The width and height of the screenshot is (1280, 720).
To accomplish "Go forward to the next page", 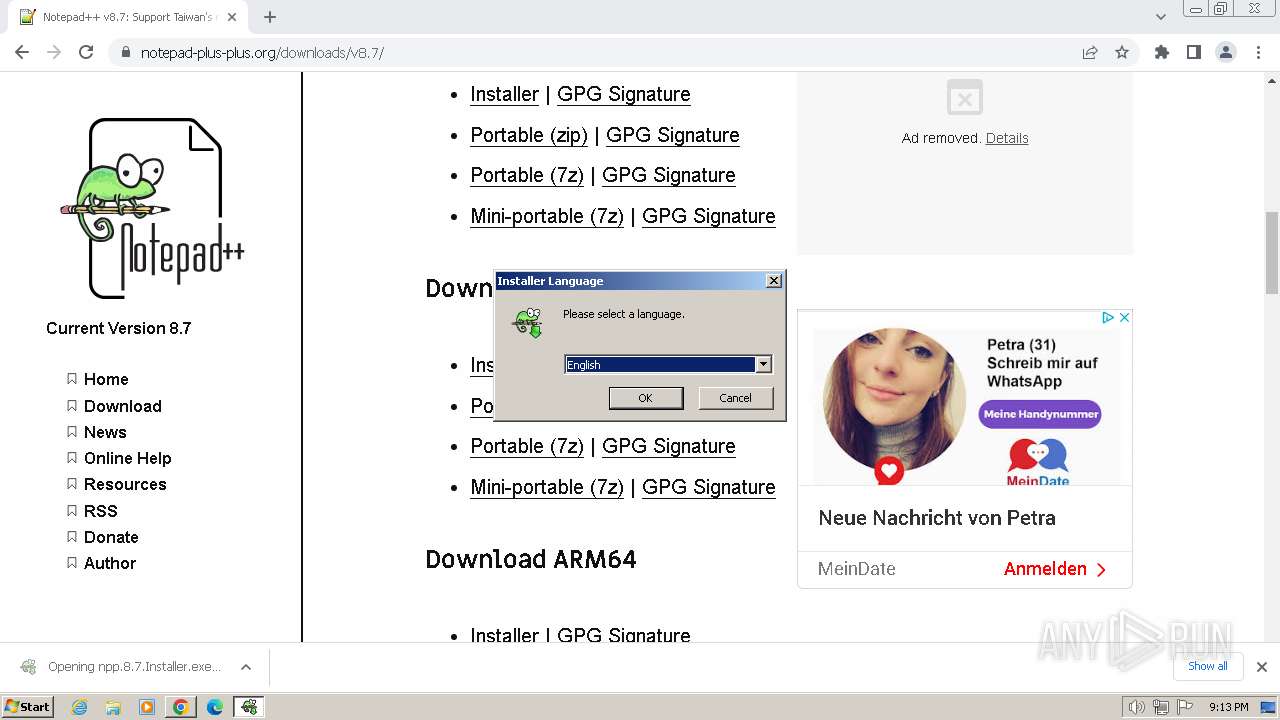I will (x=54, y=52).
